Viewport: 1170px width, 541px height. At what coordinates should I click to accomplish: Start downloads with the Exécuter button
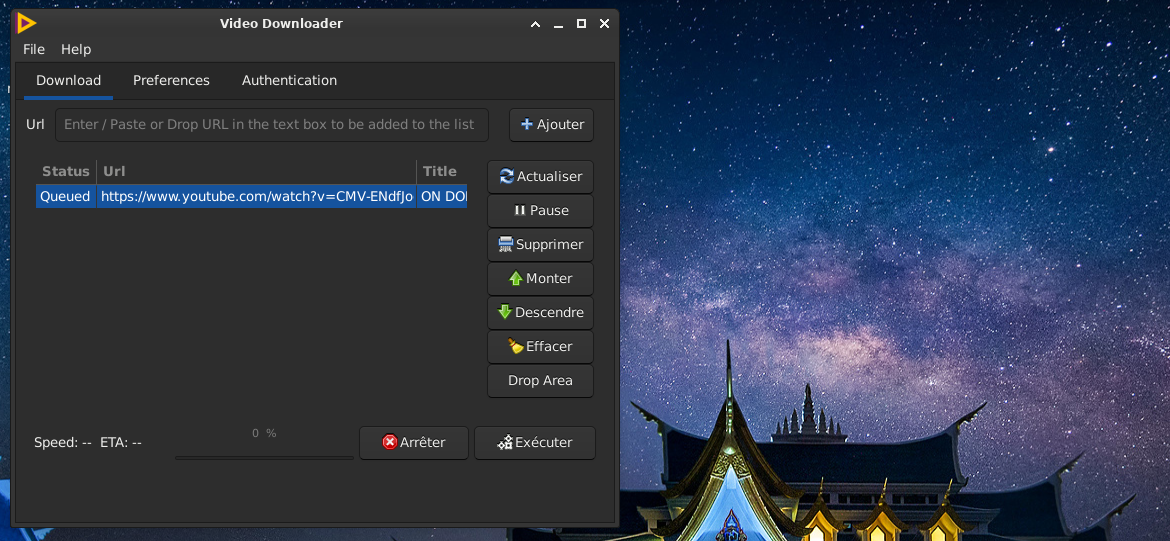tap(534, 443)
